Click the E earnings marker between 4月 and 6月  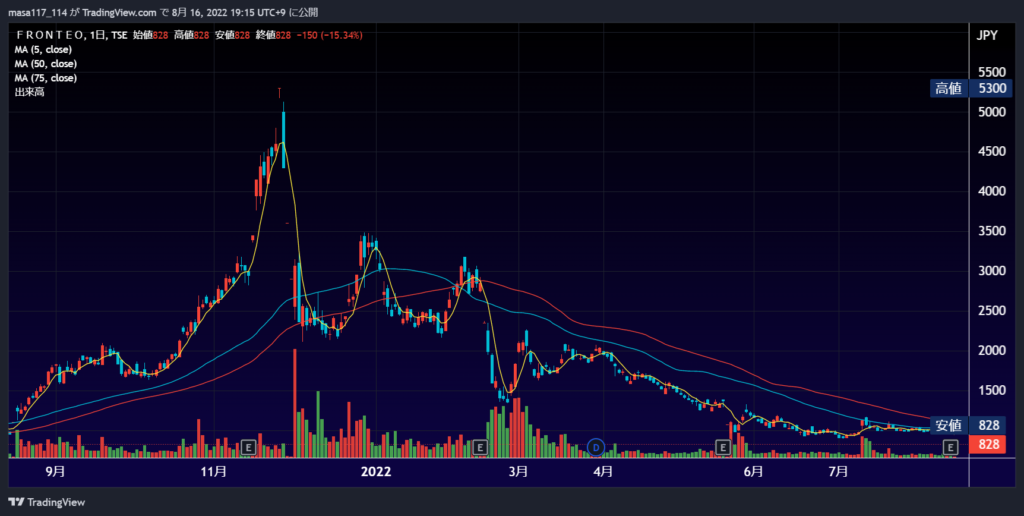click(723, 447)
